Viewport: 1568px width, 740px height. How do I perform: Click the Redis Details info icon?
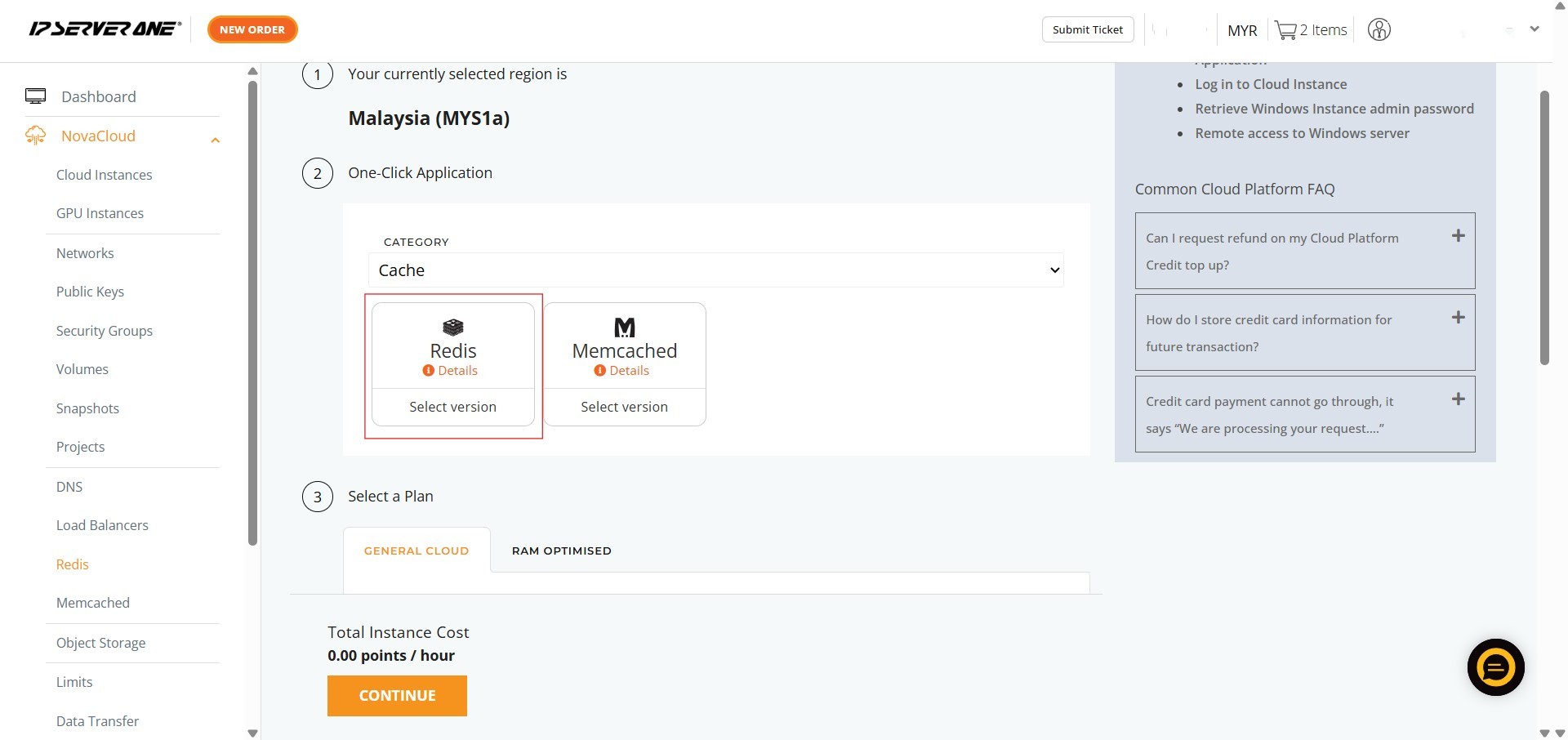pos(428,371)
